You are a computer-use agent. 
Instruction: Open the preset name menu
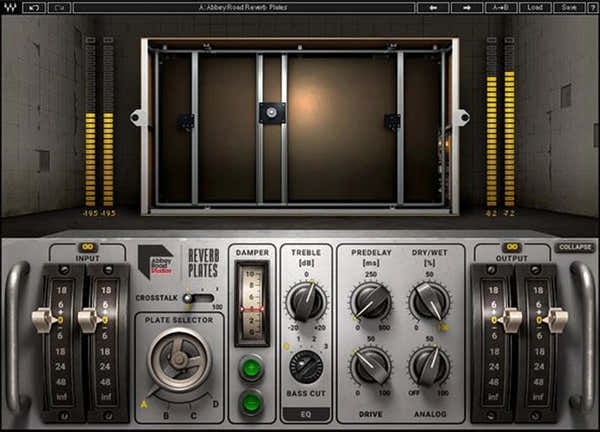pyautogui.click(x=243, y=7)
